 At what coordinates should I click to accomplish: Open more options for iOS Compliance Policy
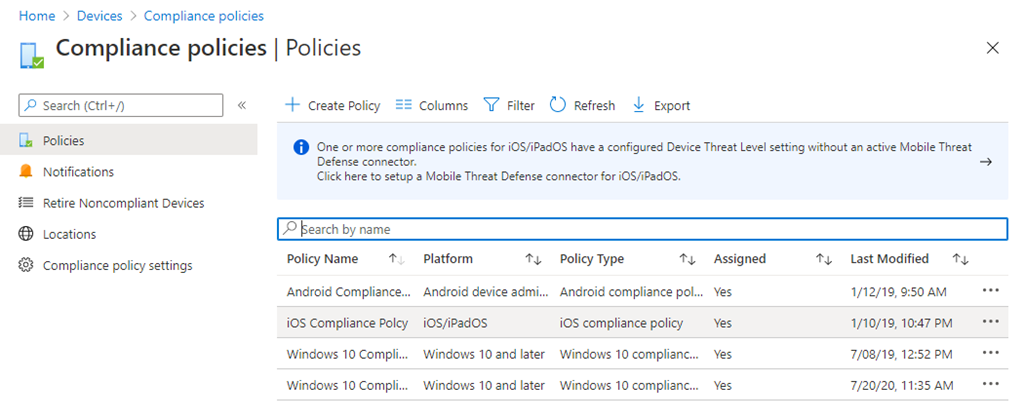pyautogui.click(x=991, y=322)
